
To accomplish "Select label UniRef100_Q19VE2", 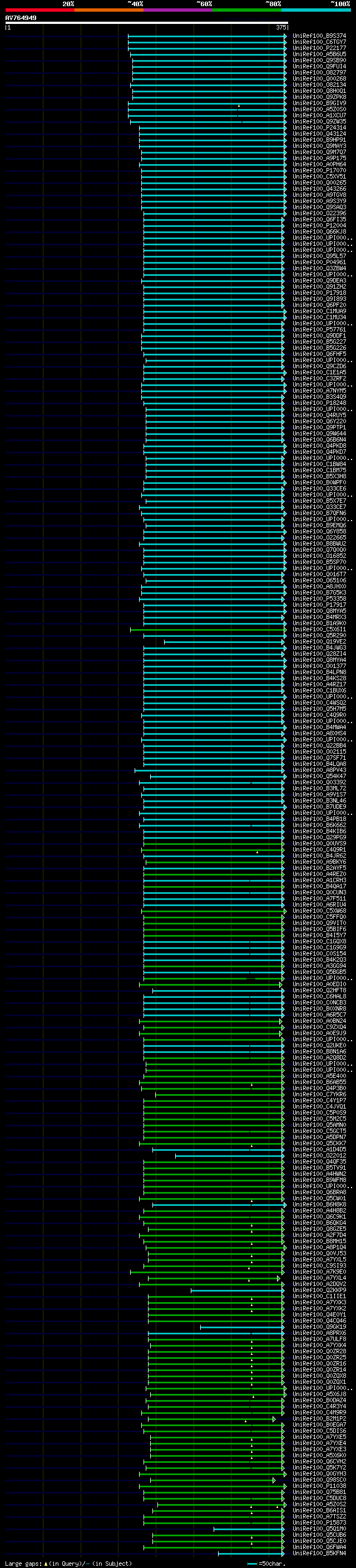I will click(319, 641).
